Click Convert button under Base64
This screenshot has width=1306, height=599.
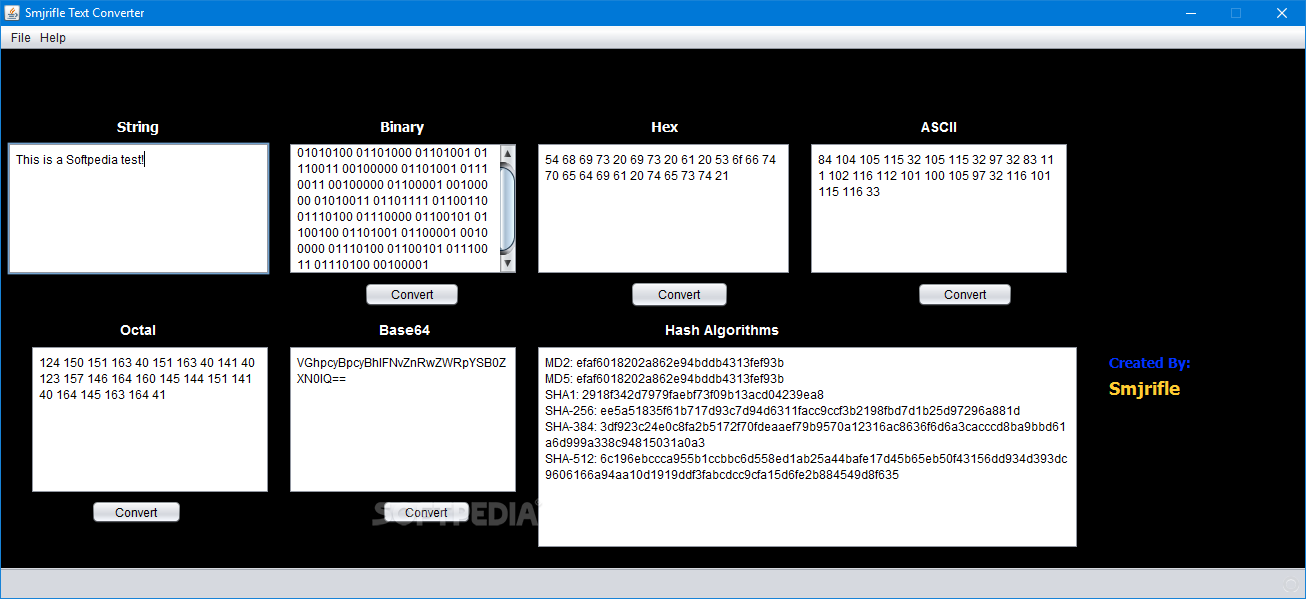[426, 512]
